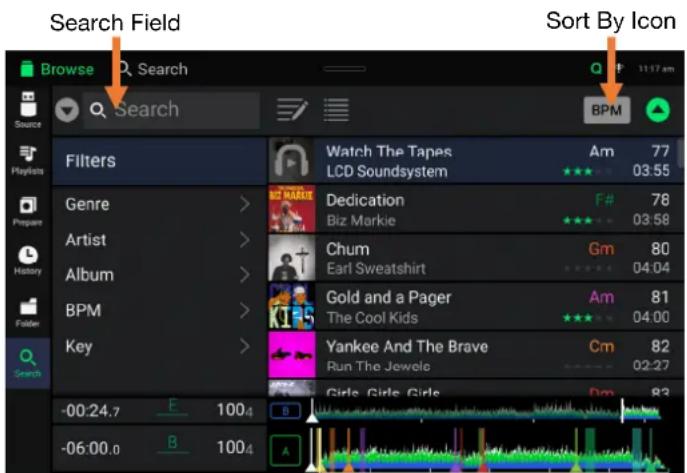Click the BPM value 80 for Chum

[660, 249]
